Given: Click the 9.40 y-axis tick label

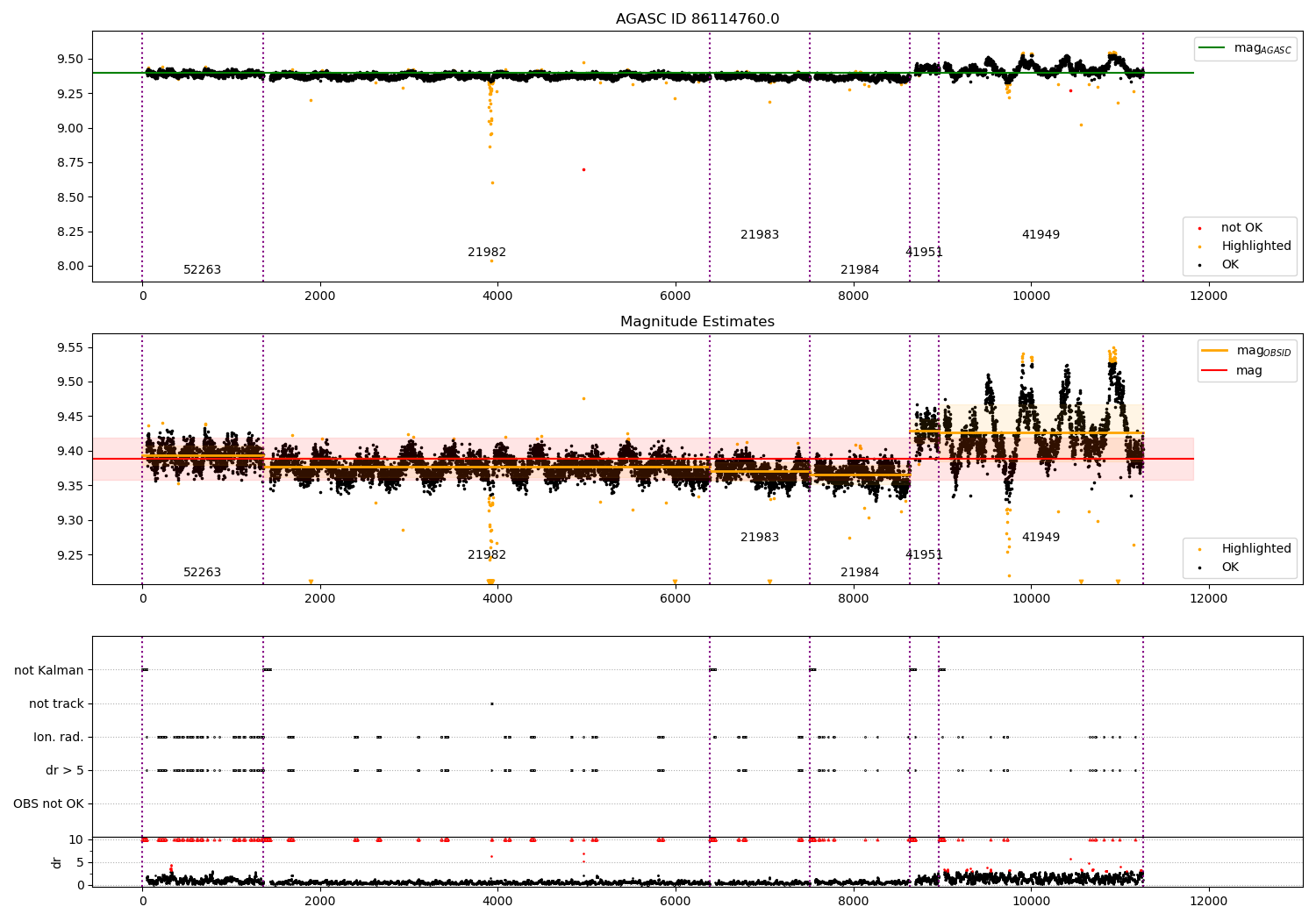Looking at the screenshot, I should click(71, 451).
